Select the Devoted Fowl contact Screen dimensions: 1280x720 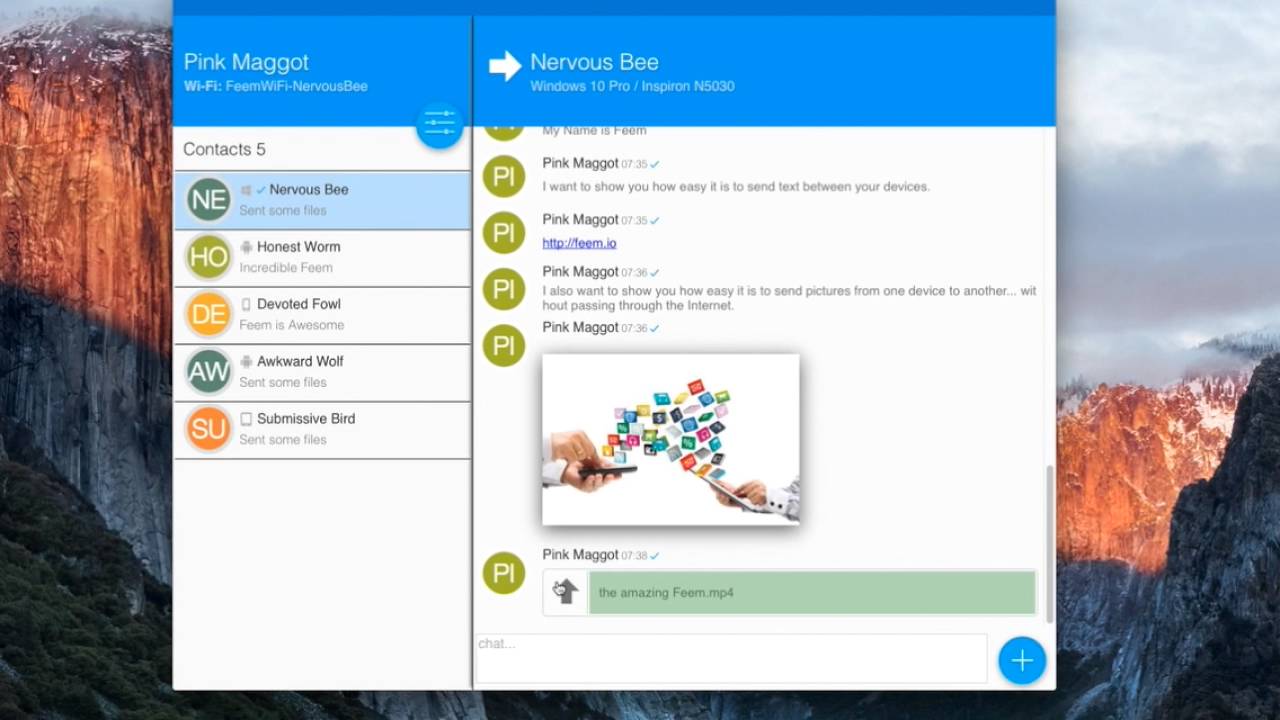(x=340, y=314)
